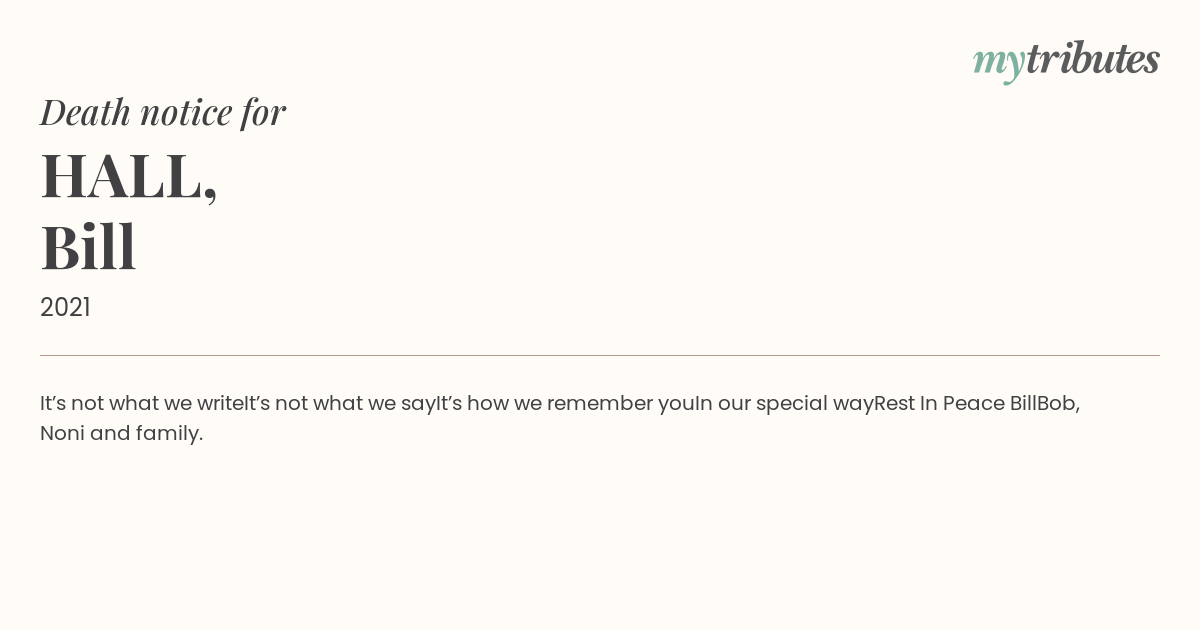Image resolution: width=1200 pixels, height=630 pixels.
Task: Click the phrase "Rest In Peace Bill"
Action: (955, 403)
